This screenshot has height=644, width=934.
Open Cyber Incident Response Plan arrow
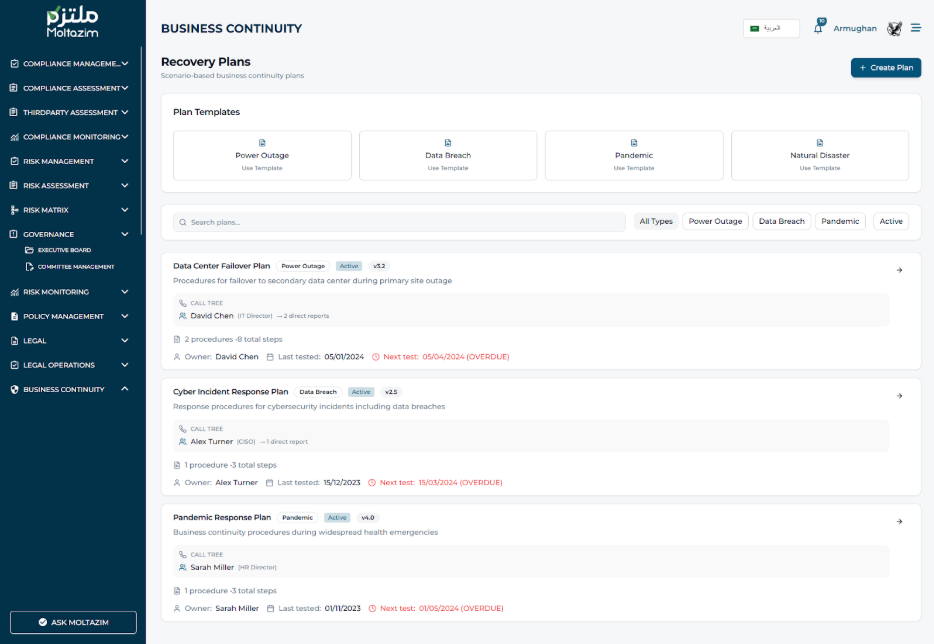899,396
